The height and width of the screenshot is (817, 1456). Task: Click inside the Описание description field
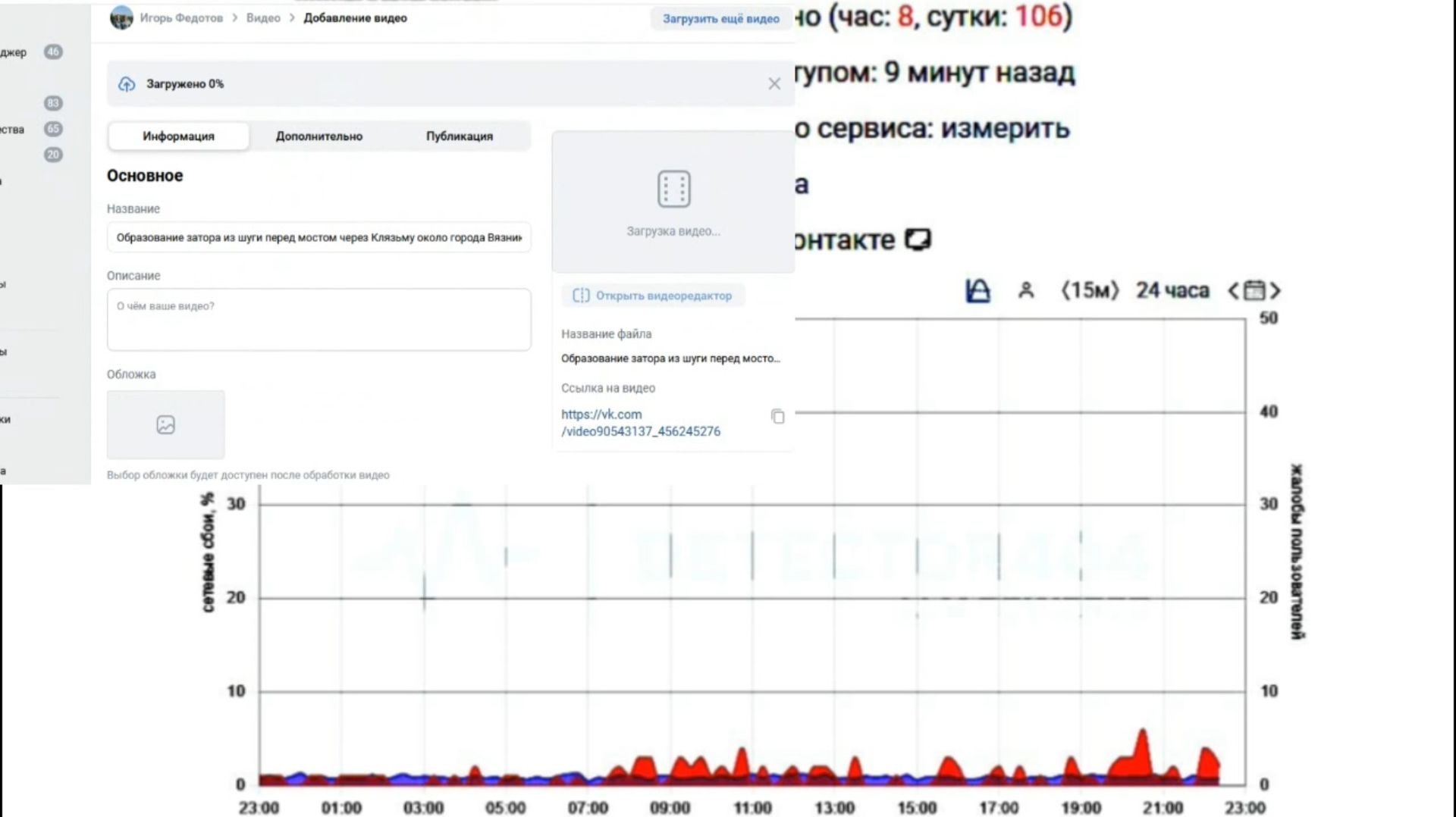[318, 319]
